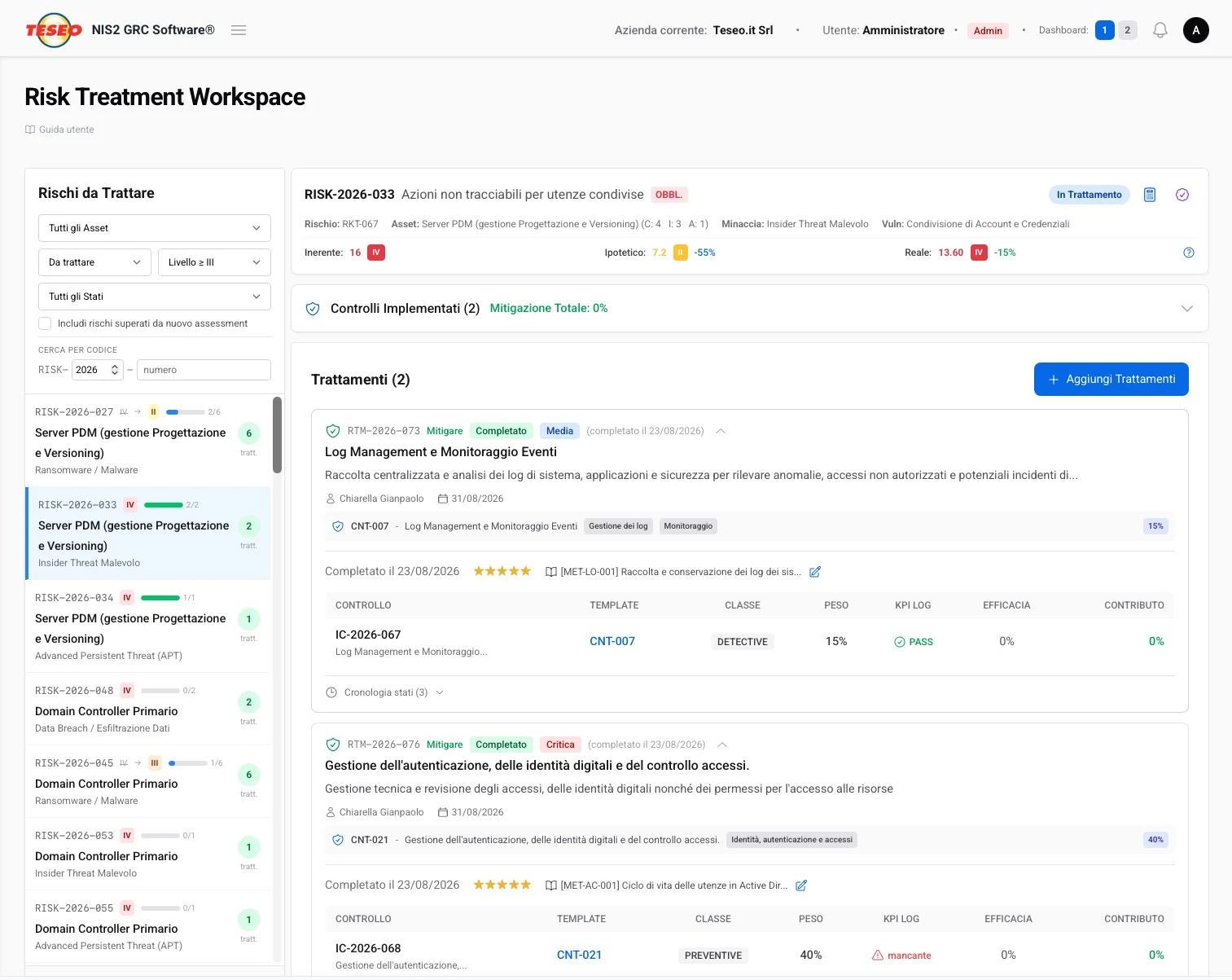Open the CNT-021 template link

tap(579, 956)
